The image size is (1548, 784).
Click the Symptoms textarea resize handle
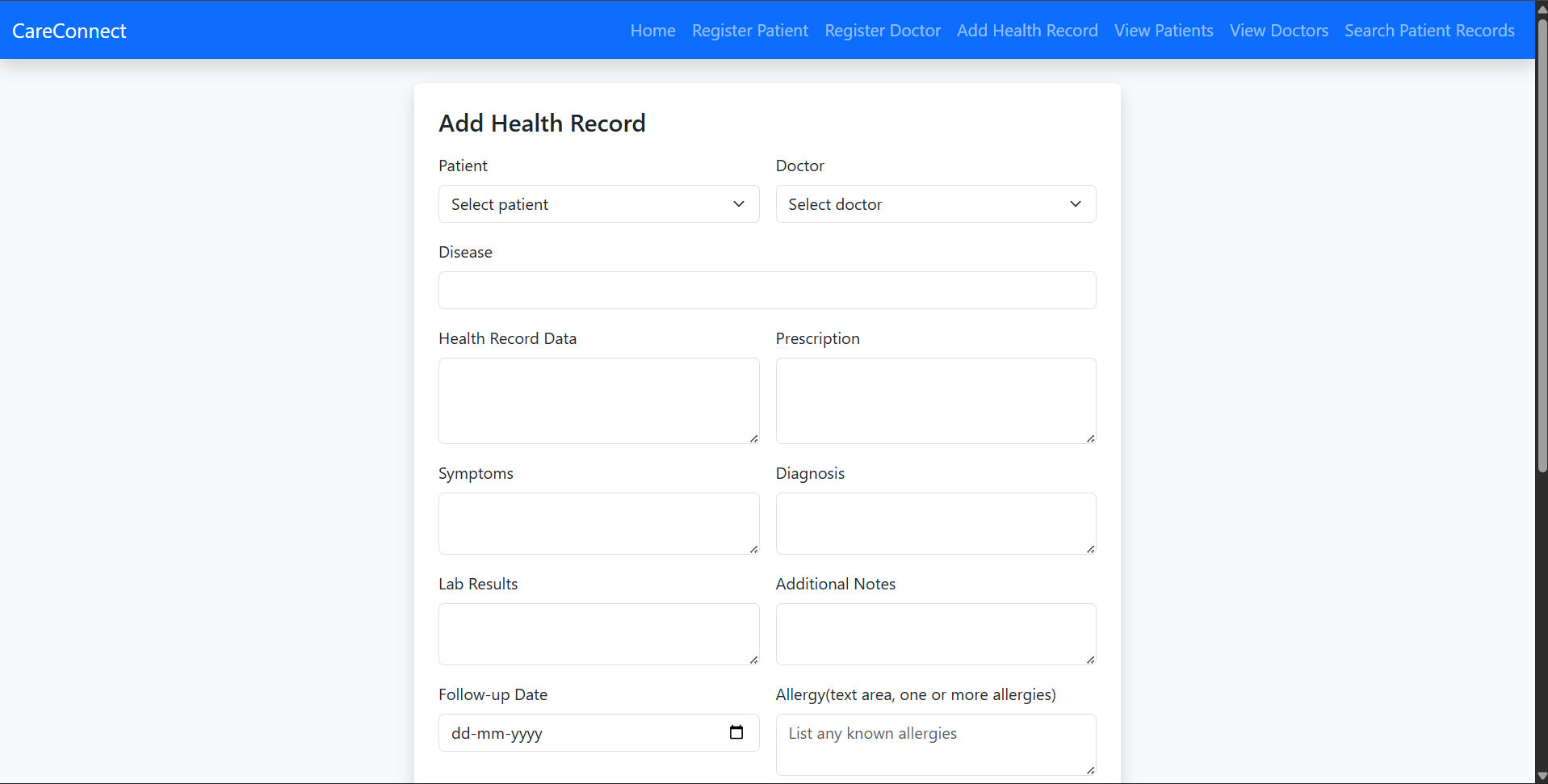(753, 548)
